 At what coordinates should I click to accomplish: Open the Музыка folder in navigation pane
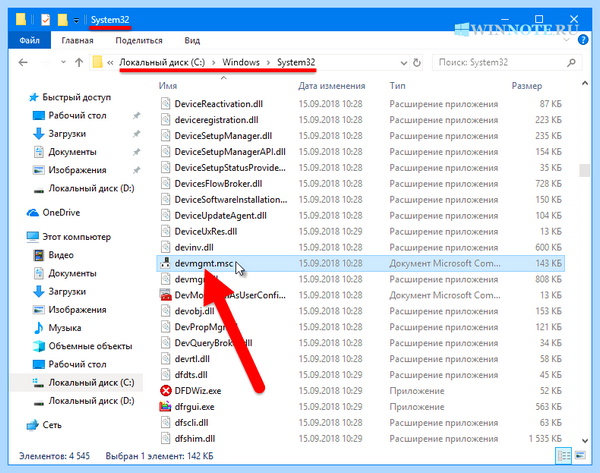tap(65, 328)
